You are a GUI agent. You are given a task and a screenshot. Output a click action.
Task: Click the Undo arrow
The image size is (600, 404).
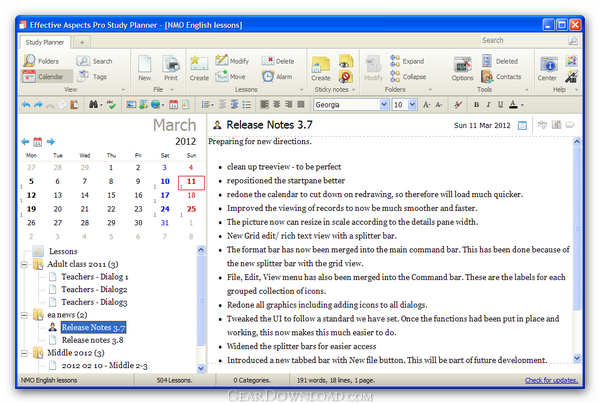coord(26,104)
